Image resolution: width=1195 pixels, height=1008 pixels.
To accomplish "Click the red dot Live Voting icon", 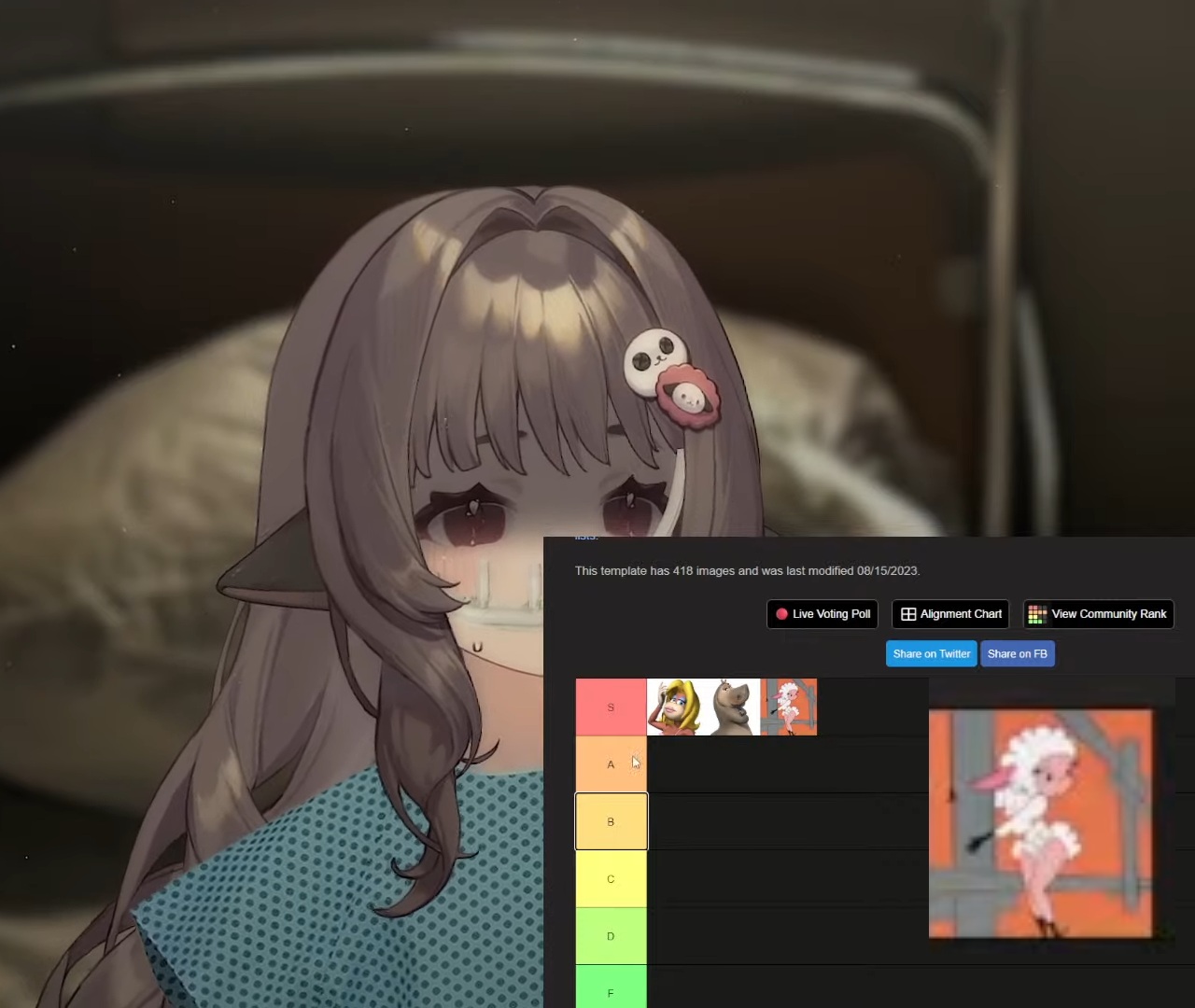I will (781, 614).
